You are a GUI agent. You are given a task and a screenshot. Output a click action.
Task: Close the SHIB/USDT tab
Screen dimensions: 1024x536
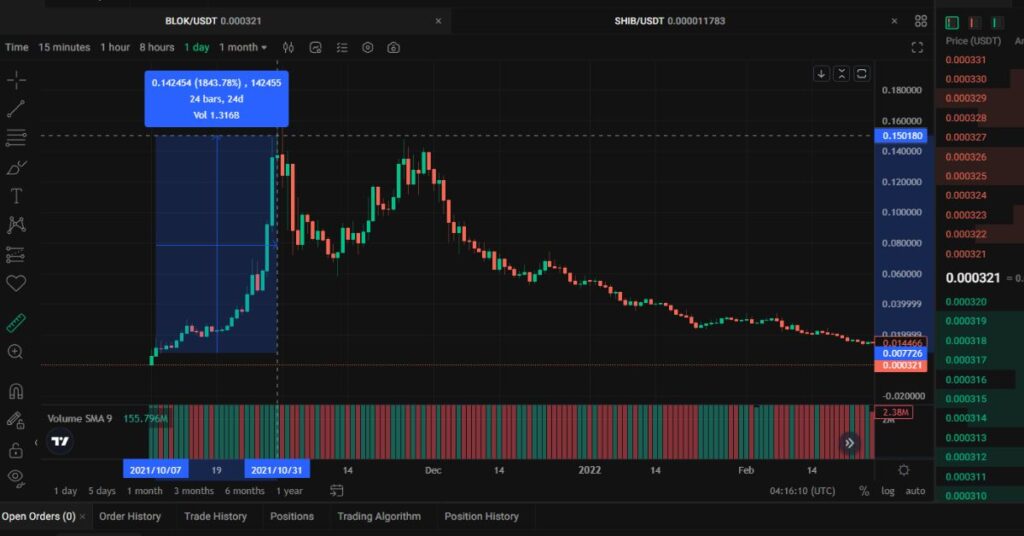click(894, 21)
